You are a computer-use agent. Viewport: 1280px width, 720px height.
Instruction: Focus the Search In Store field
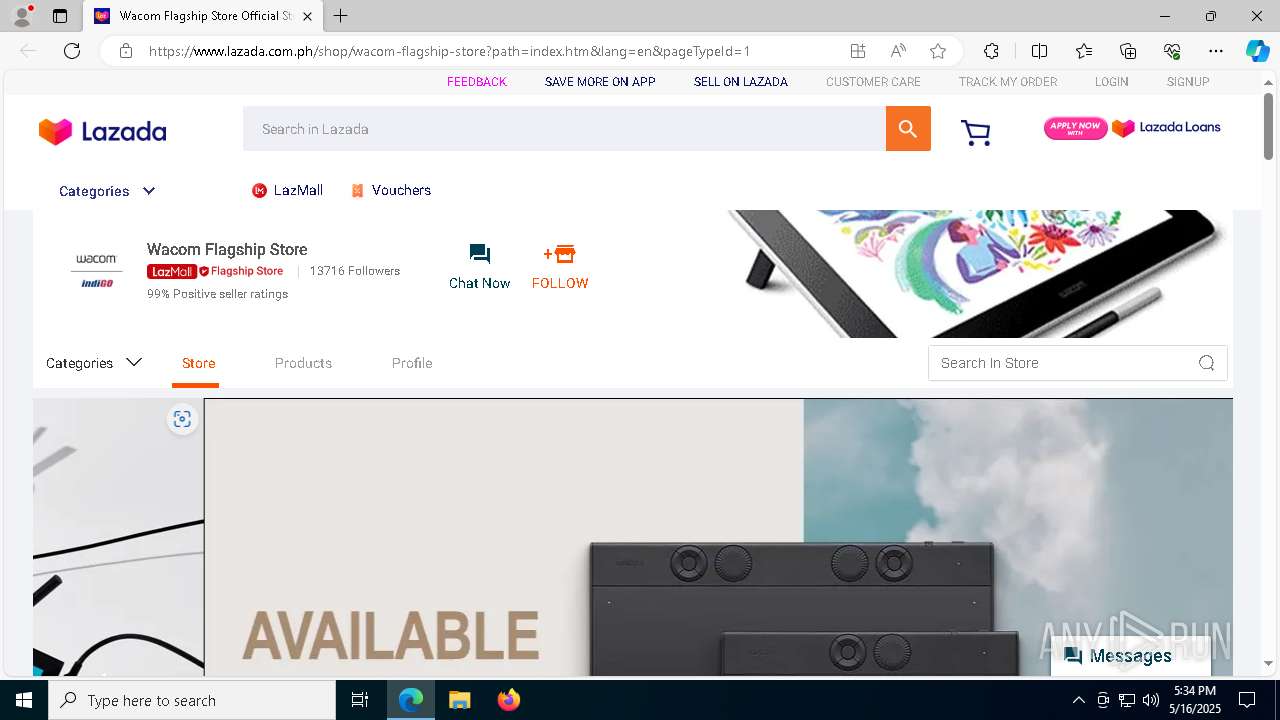(x=1078, y=363)
